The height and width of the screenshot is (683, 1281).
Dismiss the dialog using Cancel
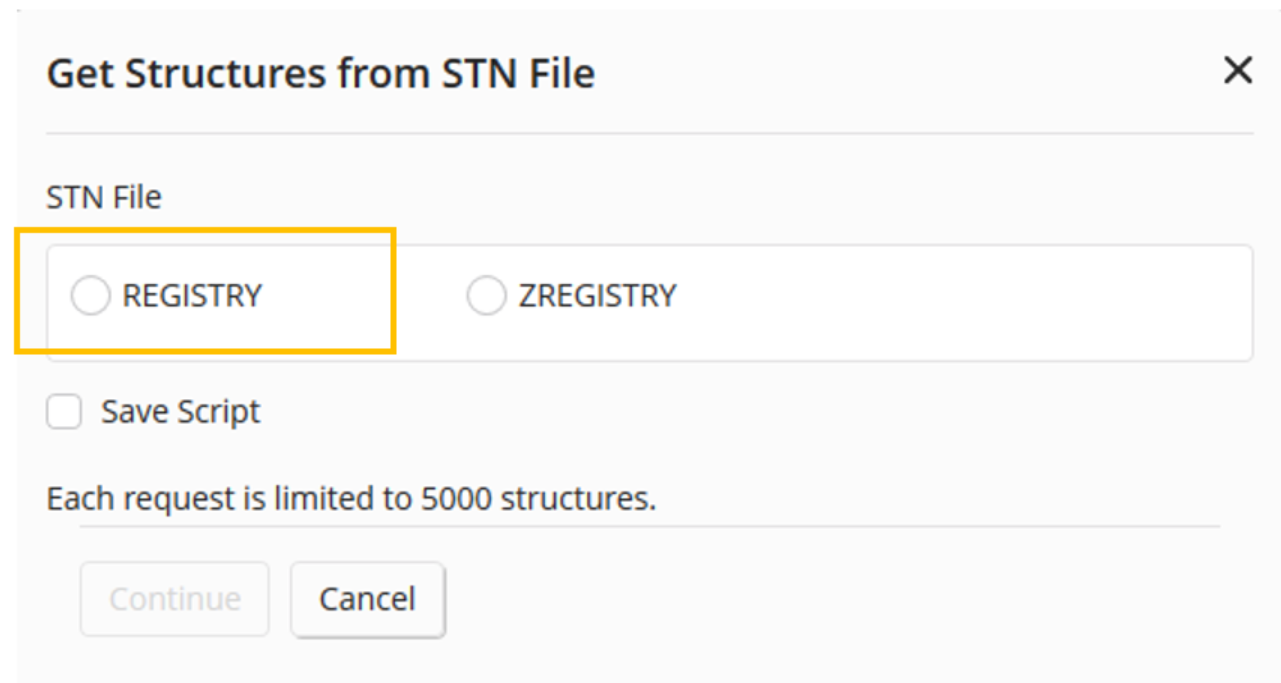pyautogui.click(x=367, y=599)
